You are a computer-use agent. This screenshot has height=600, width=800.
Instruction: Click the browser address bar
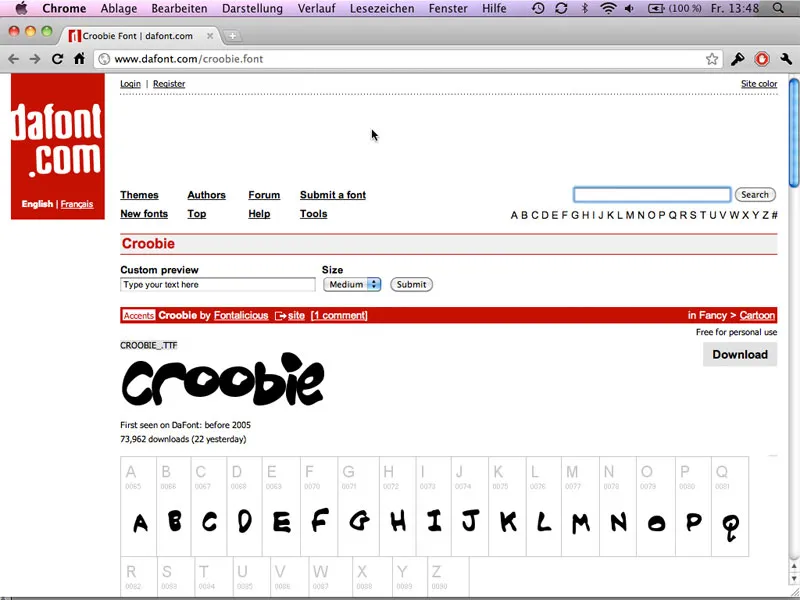click(x=408, y=59)
